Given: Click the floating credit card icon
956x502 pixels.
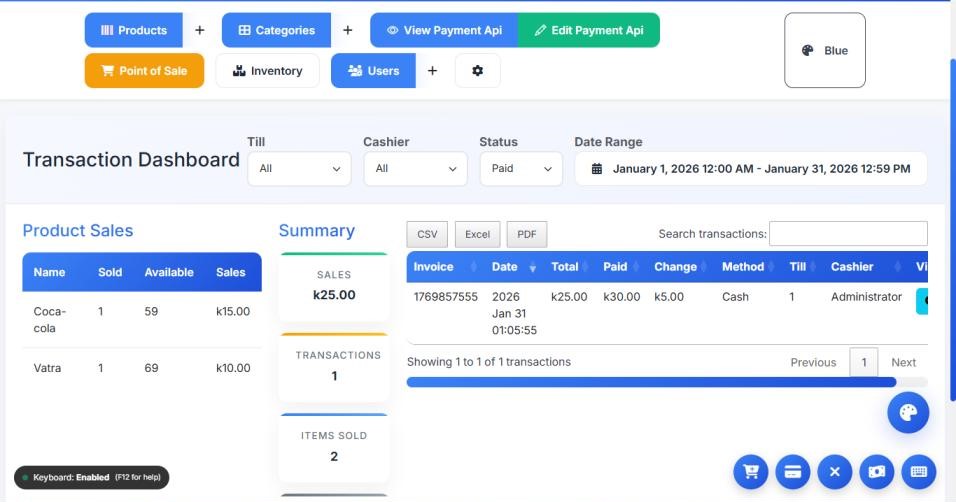Looking at the screenshot, I should [x=792, y=472].
